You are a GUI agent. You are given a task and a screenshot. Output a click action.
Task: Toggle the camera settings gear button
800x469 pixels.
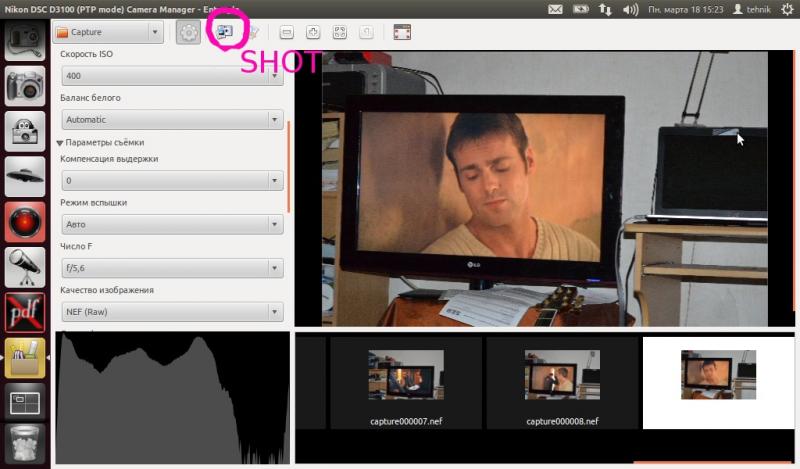pyautogui.click(x=188, y=32)
